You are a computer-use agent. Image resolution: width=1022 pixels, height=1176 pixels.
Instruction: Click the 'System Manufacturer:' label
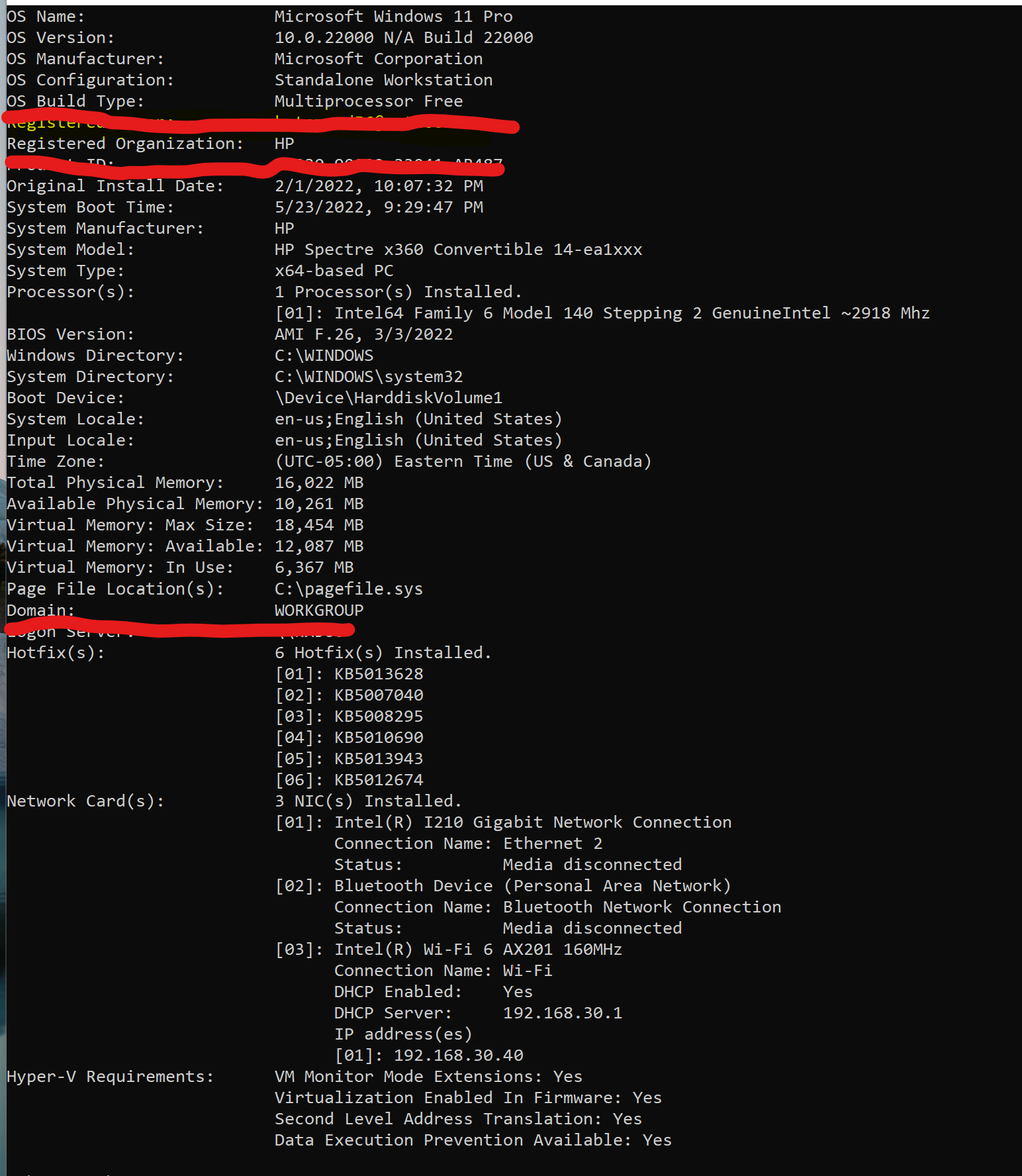click(x=105, y=228)
